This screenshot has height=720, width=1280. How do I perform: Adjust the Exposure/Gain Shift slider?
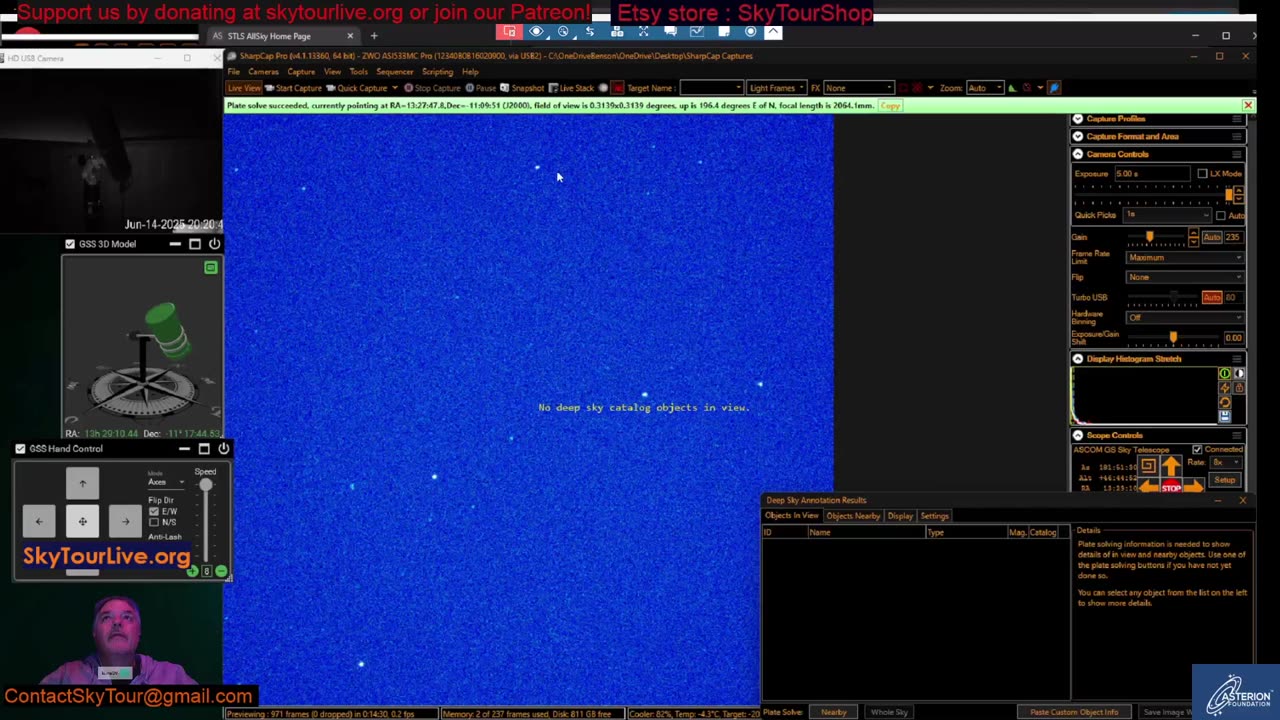pos(1173,337)
